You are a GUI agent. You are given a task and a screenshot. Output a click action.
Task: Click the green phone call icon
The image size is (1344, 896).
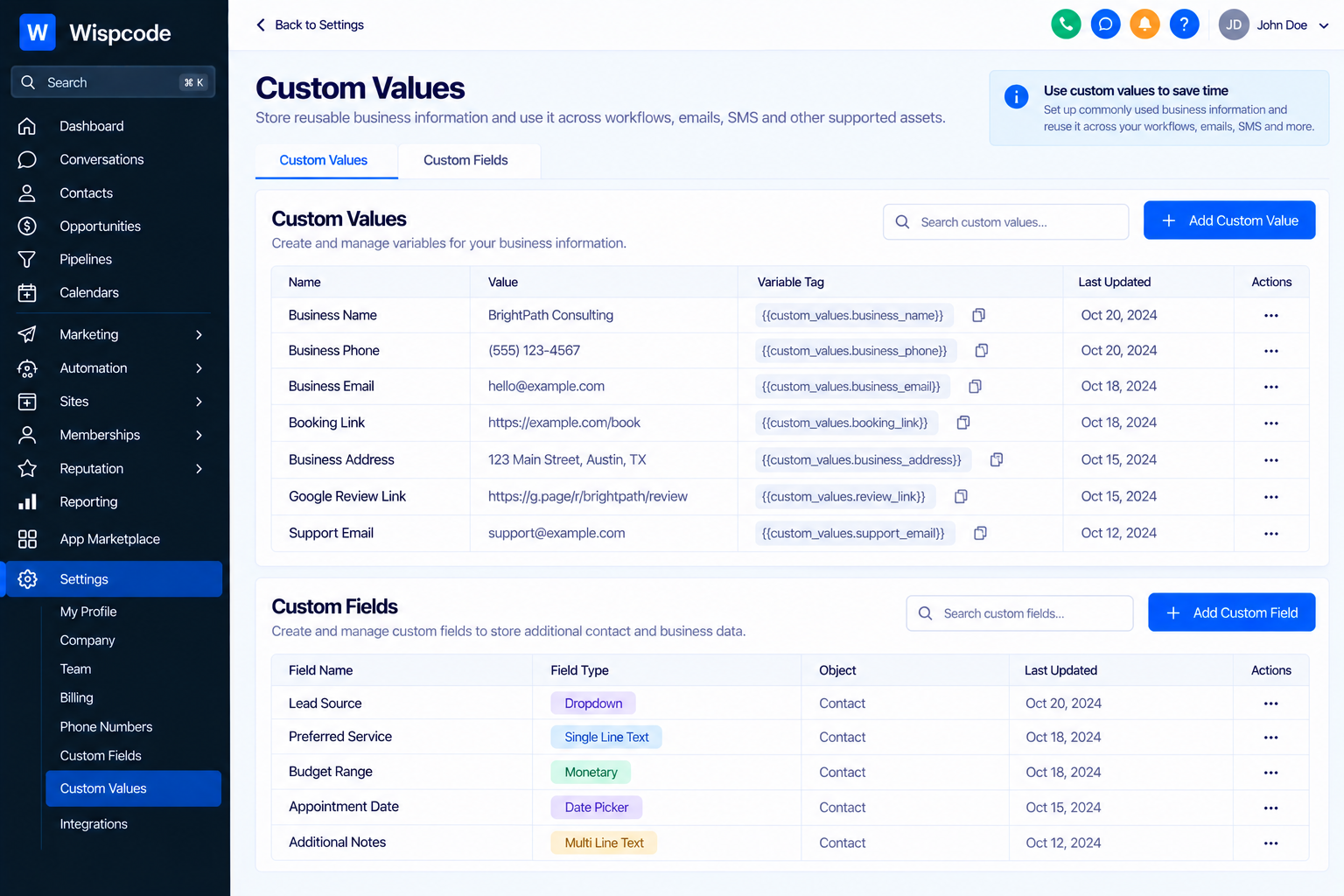1066,24
